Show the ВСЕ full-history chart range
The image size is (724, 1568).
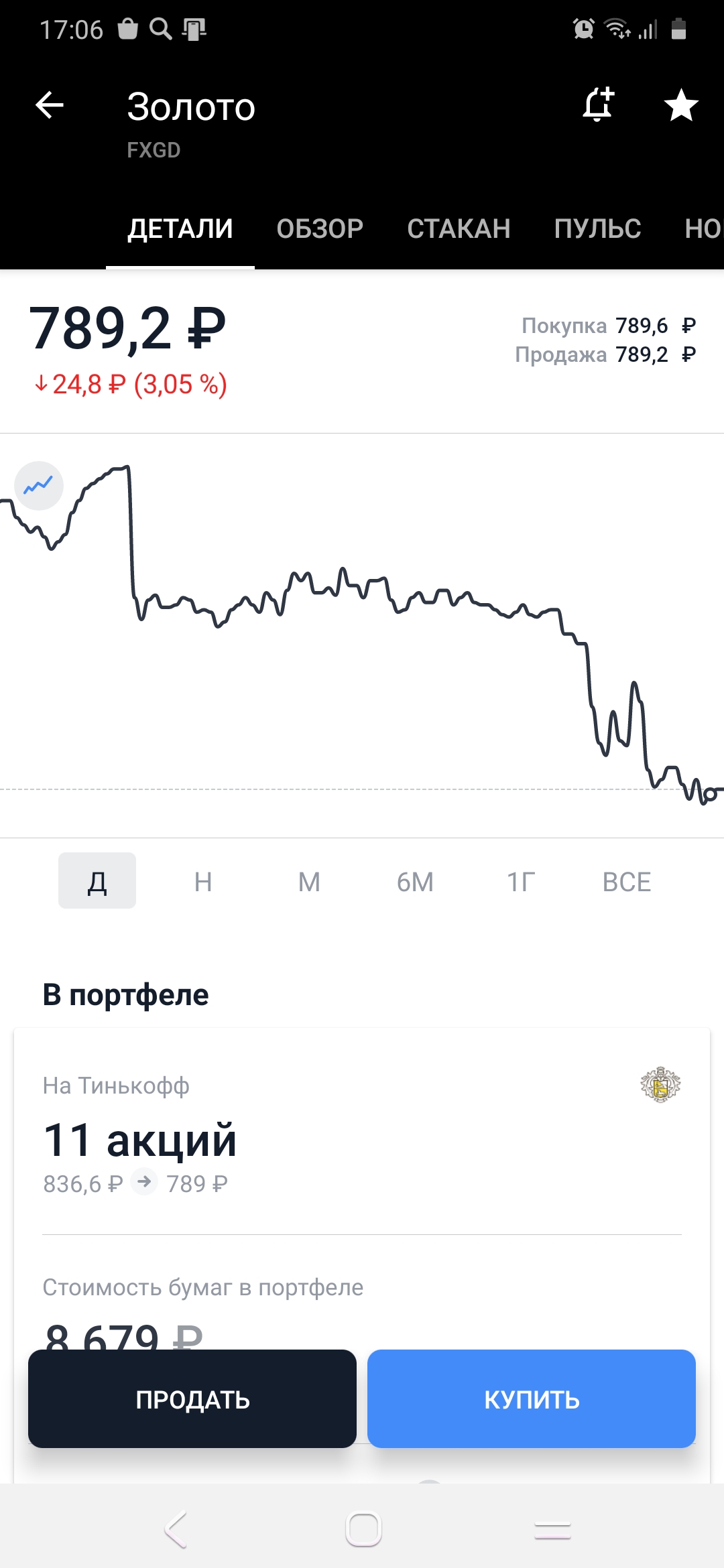[627, 881]
